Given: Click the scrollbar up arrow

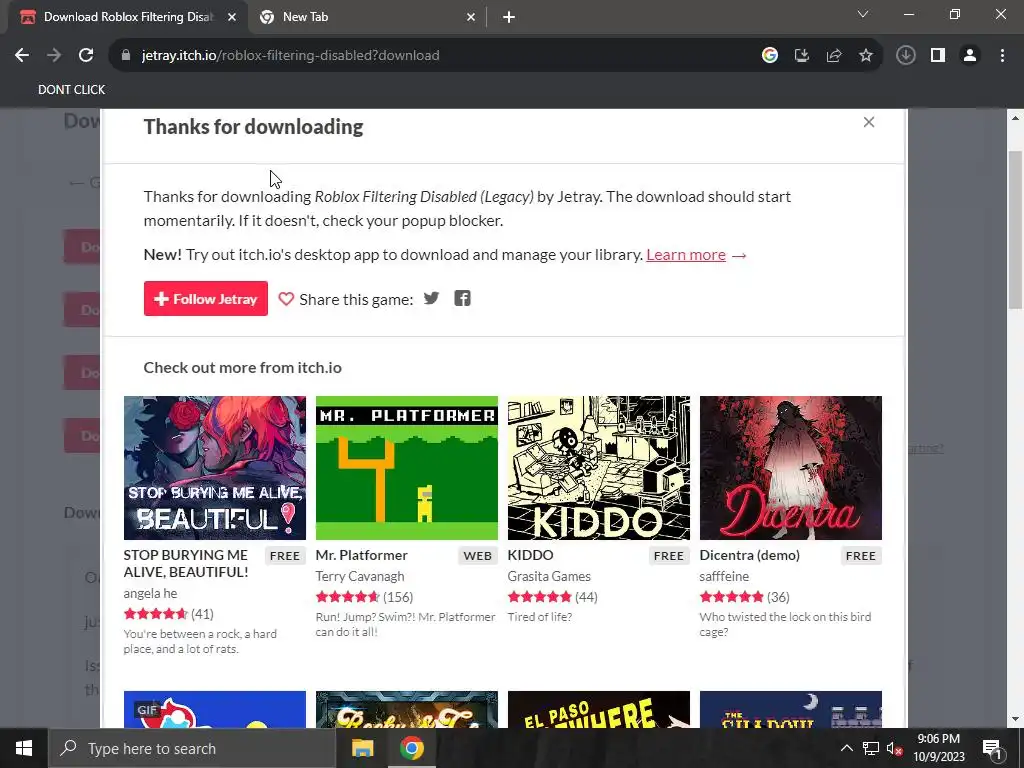Looking at the screenshot, I should tap(1016, 118).
